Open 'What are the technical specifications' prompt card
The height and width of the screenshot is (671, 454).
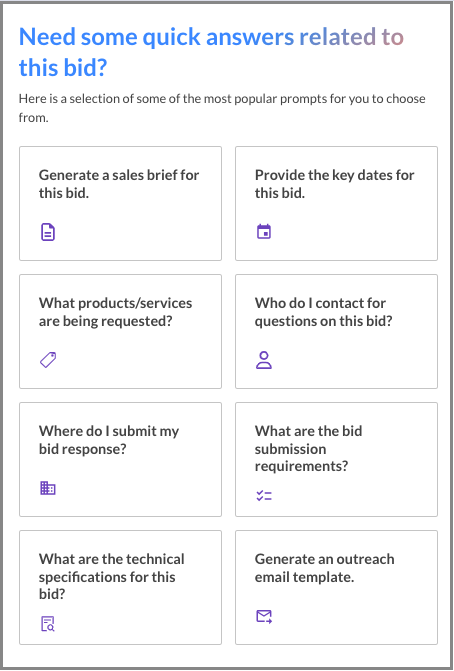tap(120, 587)
